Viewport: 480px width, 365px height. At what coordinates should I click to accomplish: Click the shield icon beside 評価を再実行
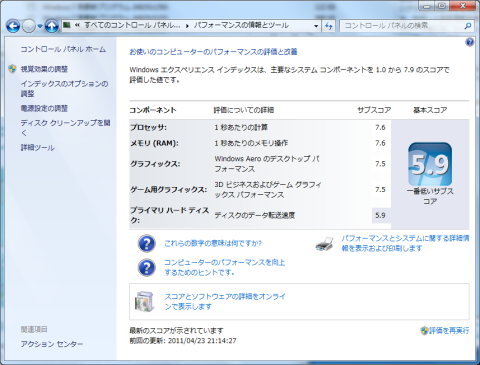tap(424, 330)
